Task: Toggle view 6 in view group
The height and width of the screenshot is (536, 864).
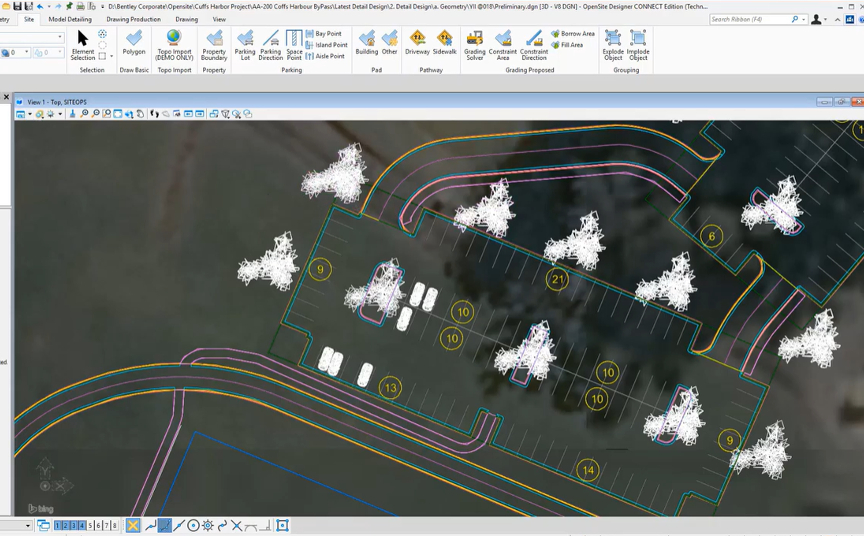Action: [99, 526]
